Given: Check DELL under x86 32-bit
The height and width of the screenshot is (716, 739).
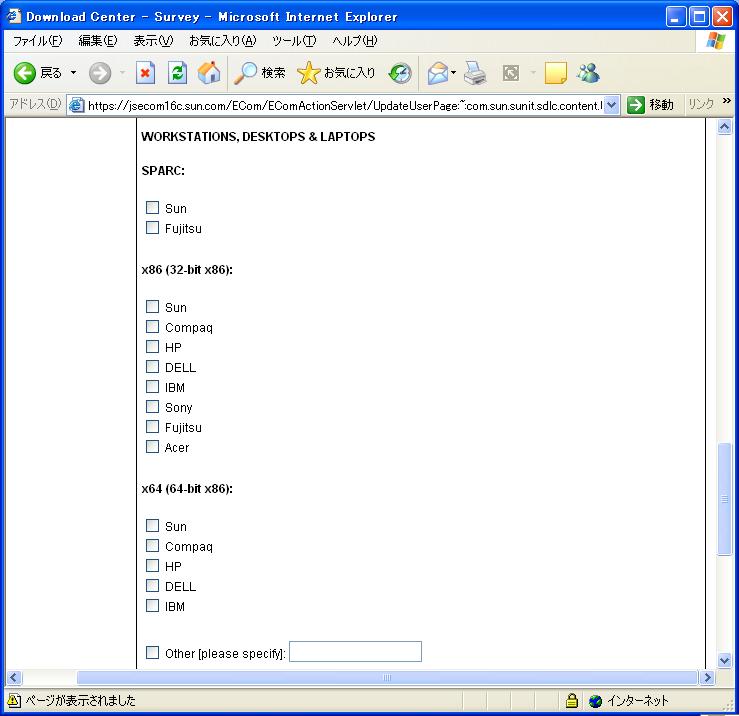Looking at the screenshot, I should (x=152, y=366).
